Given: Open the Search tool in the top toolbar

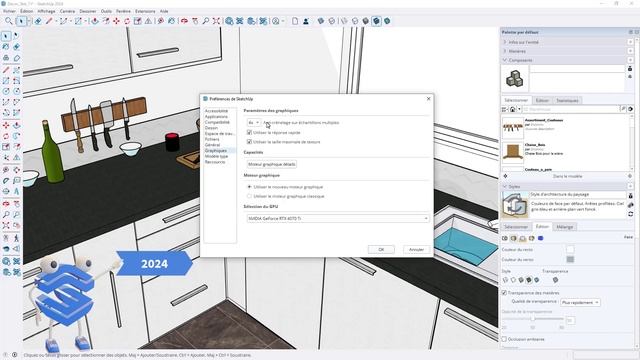Looking at the screenshot, I should tap(9, 21).
